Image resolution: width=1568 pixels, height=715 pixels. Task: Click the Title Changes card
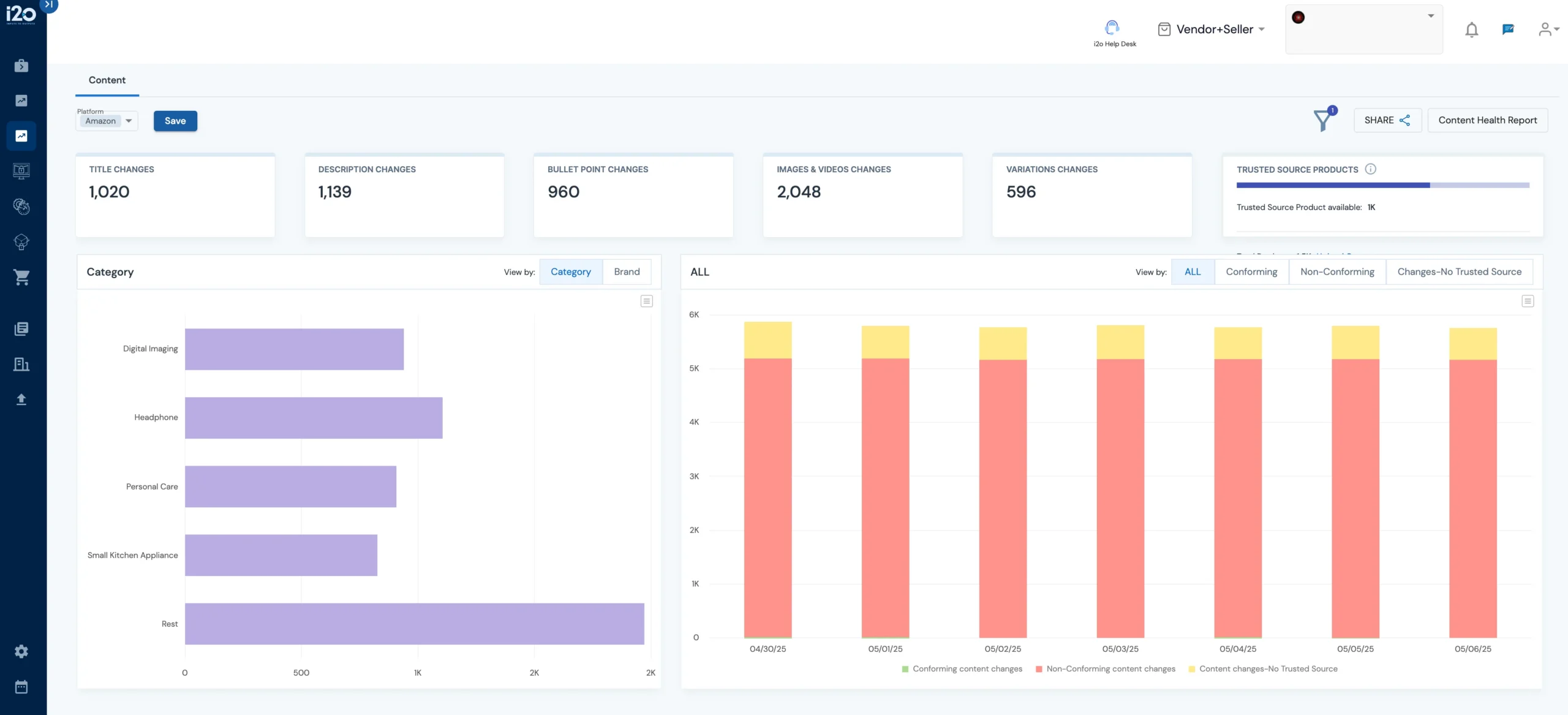tap(175, 195)
